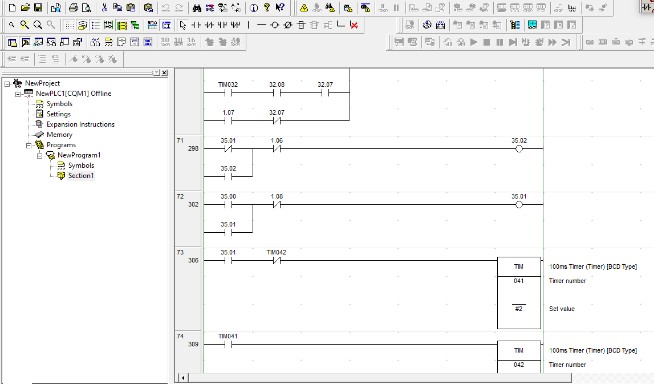Image resolution: width=654 pixels, height=384 pixels.
Task: Paste from clipboard icon
Action: (131, 8)
